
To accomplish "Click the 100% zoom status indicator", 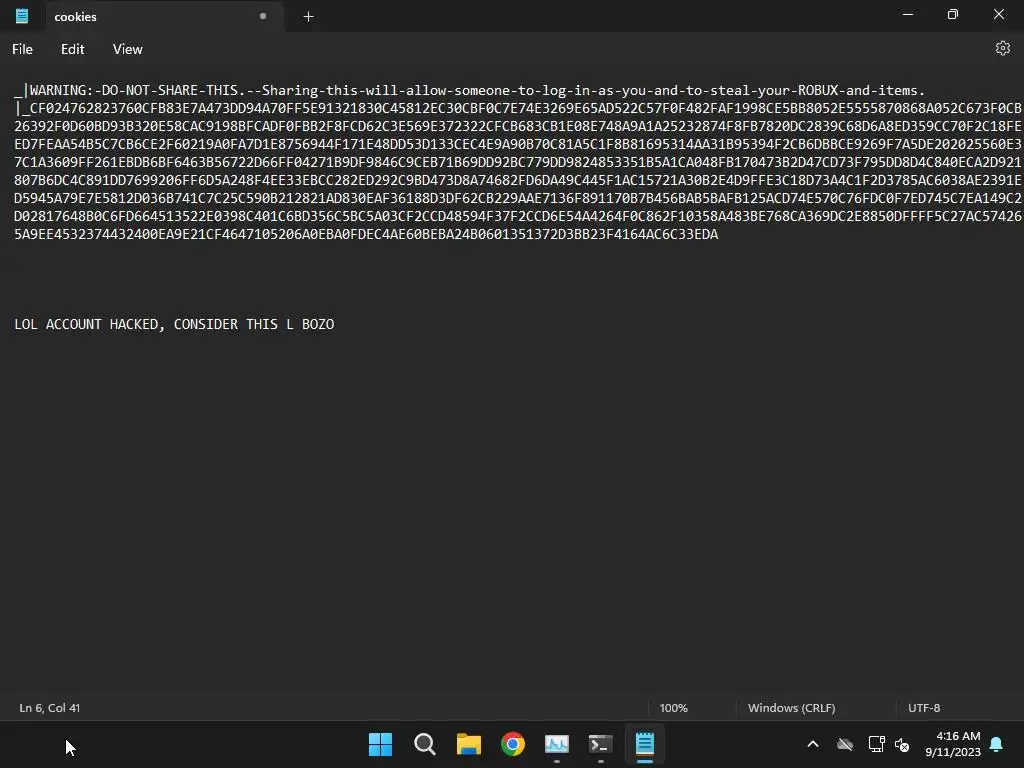I will point(673,708).
